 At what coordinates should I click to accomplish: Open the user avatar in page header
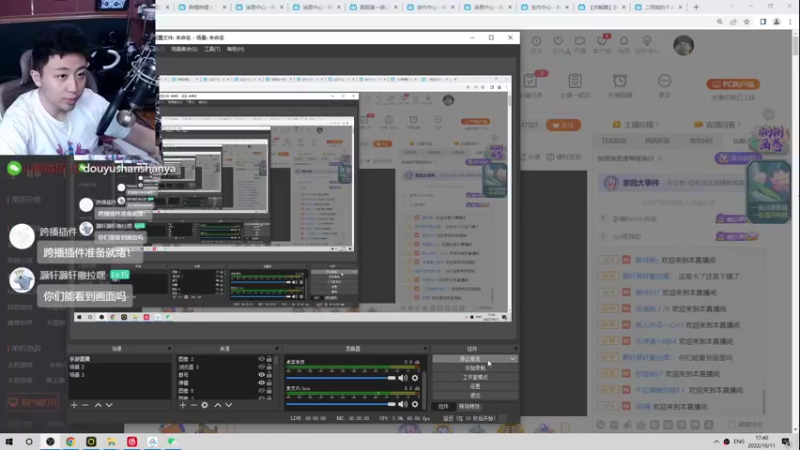(x=683, y=45)
